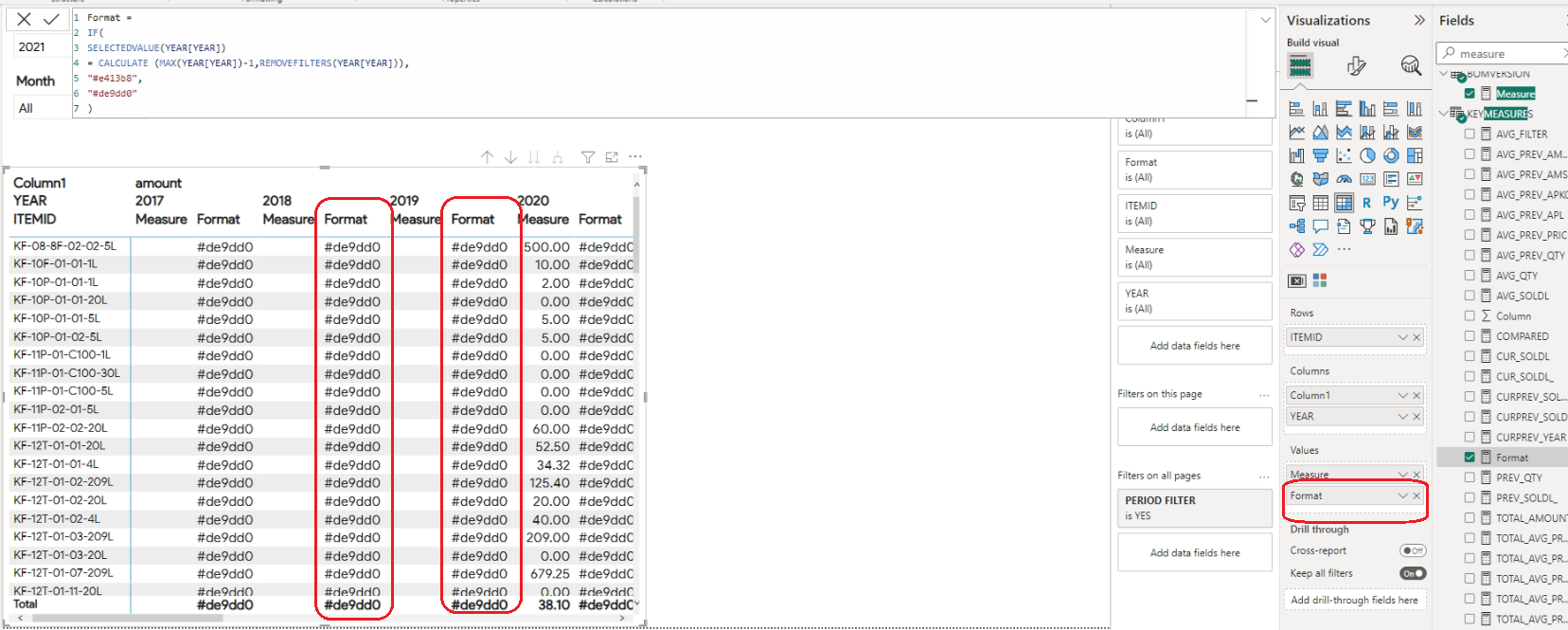Open ITEMID field dropdown in Rows

pos(1402,337)
